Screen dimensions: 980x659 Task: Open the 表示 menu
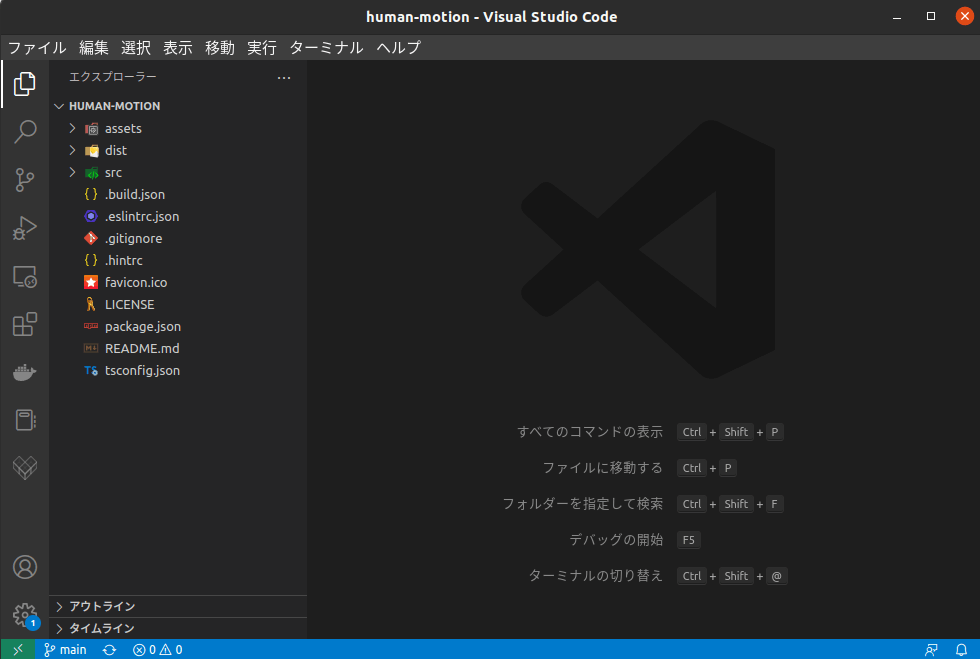[x=178, y=48]
